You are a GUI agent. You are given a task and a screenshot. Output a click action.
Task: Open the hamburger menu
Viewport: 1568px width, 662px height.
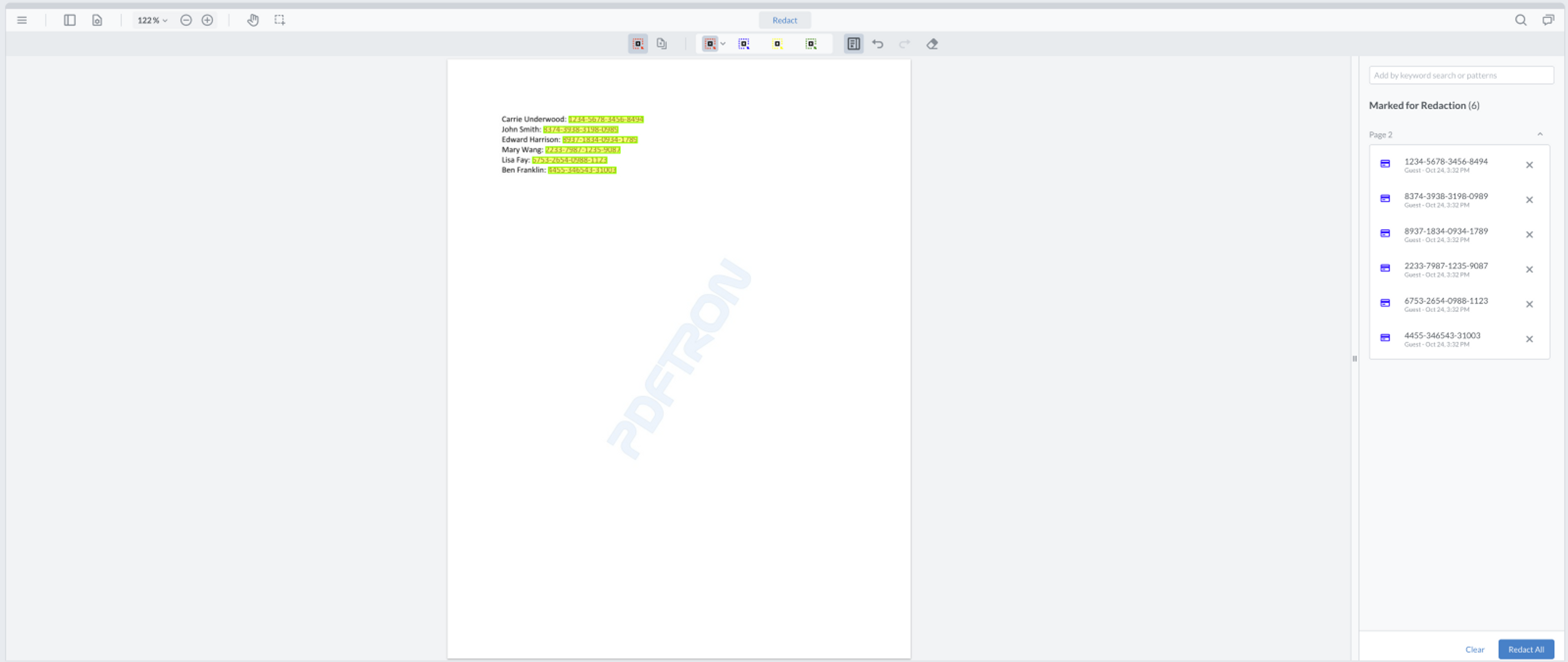click(x=22, y=20)
